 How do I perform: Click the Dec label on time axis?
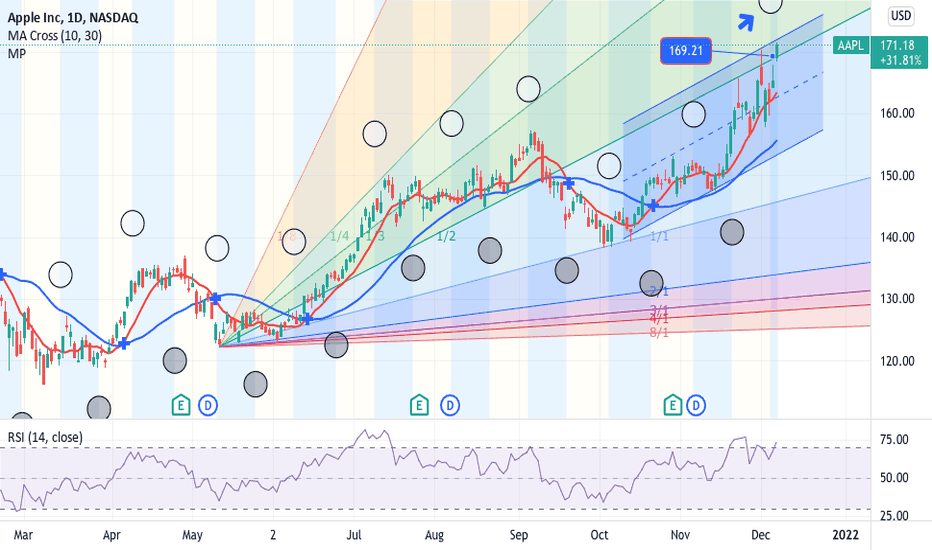click(761, 535)
